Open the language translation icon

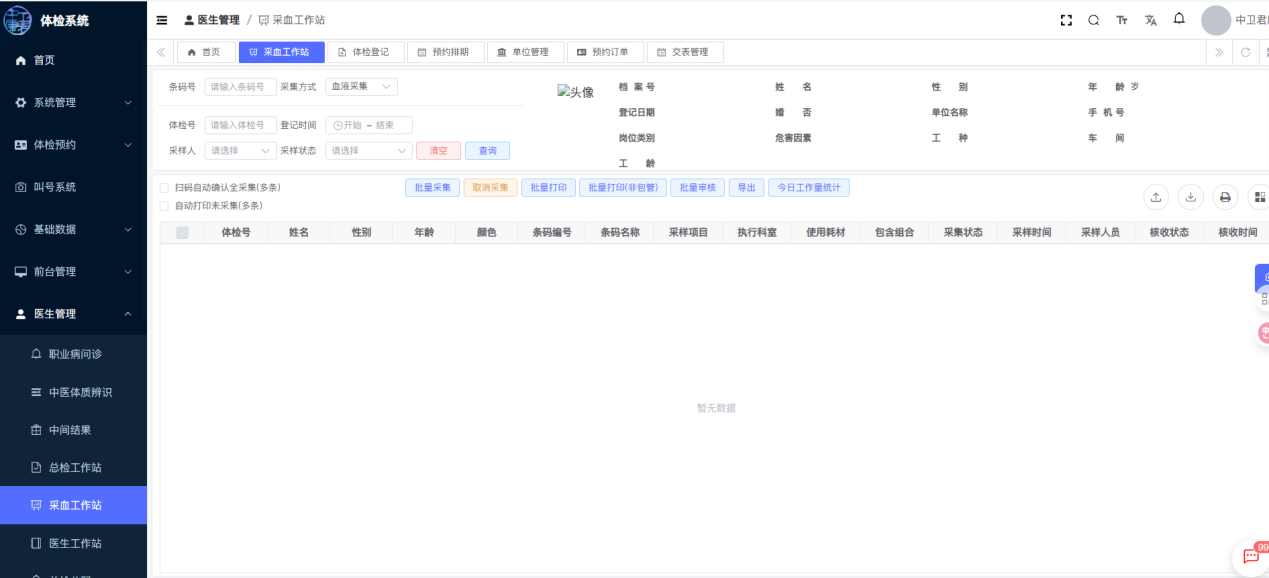pos(1150,20)
